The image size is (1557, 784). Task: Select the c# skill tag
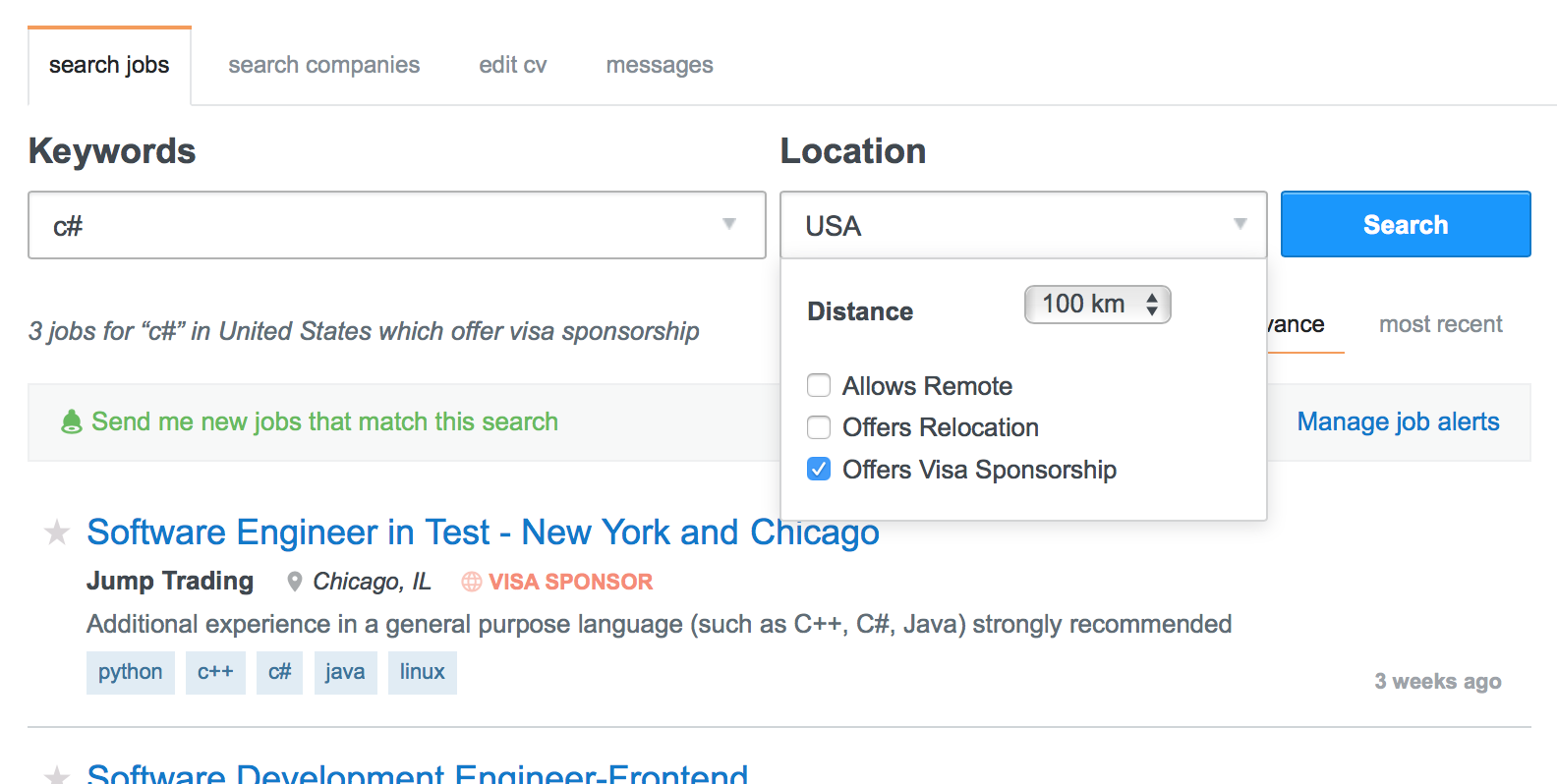(280, 673)
